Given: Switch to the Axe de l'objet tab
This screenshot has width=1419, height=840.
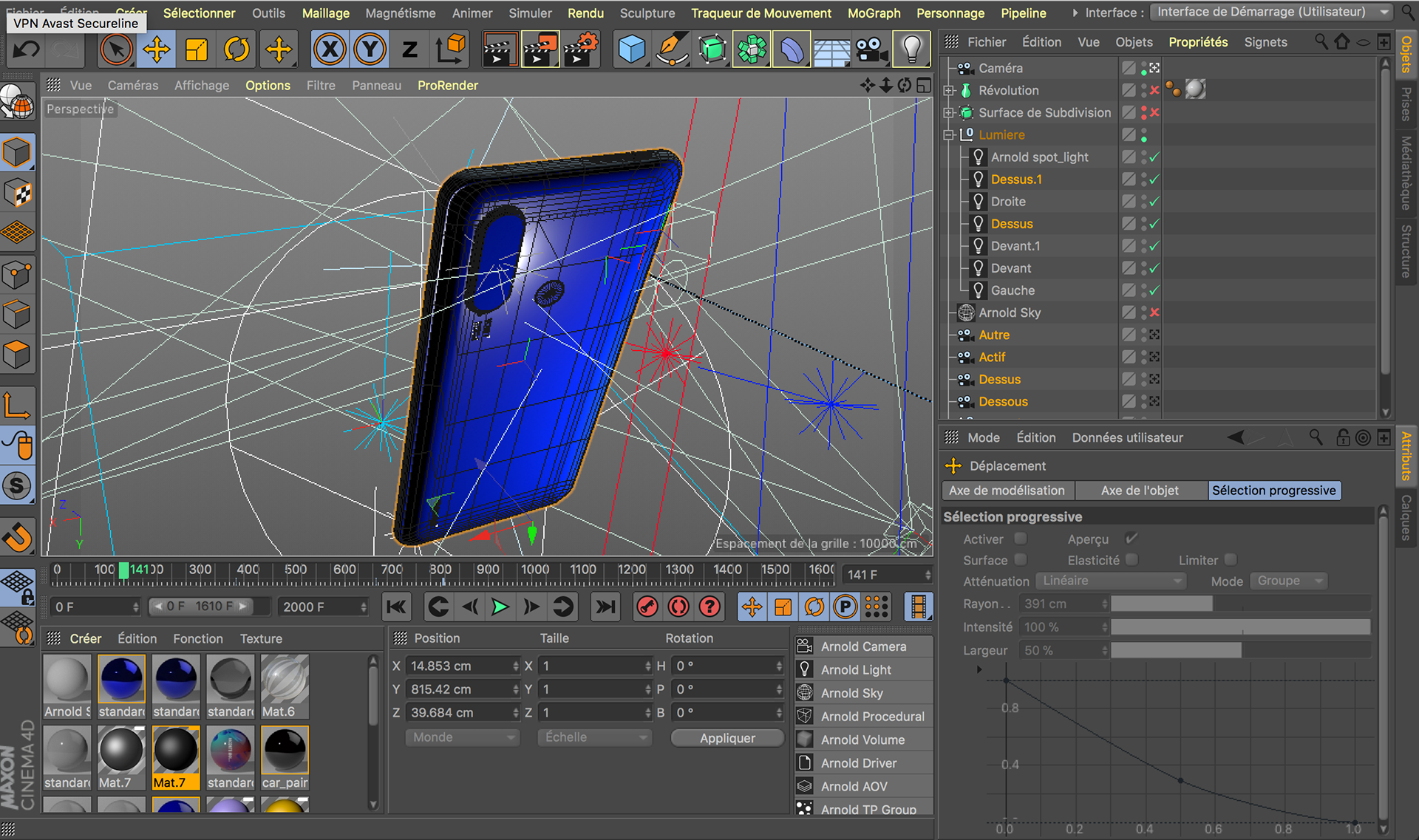Looking at the screenshot, I should [1140, 491].
